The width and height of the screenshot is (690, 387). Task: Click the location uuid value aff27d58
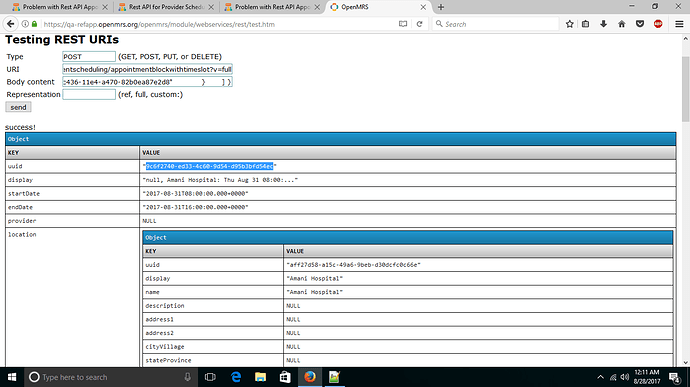tap(353, 265)
